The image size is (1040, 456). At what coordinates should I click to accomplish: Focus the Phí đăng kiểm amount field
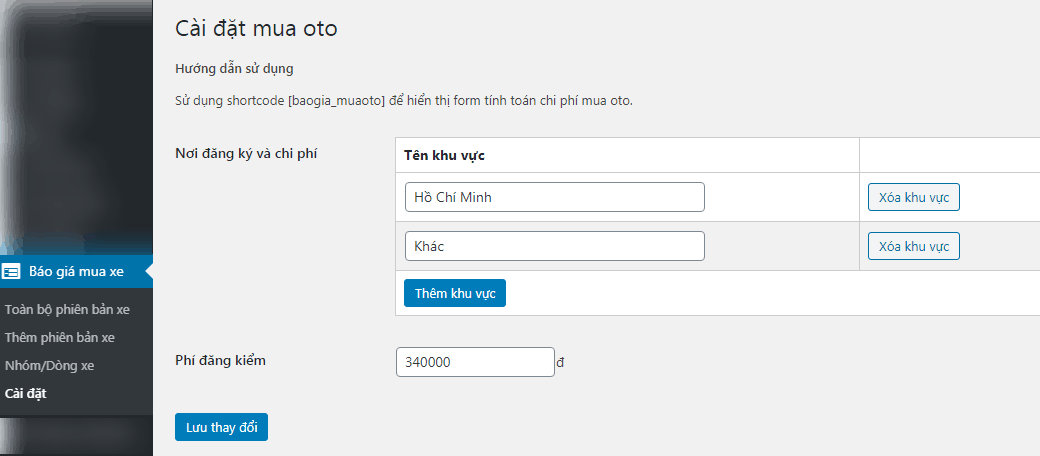[475, 362]
